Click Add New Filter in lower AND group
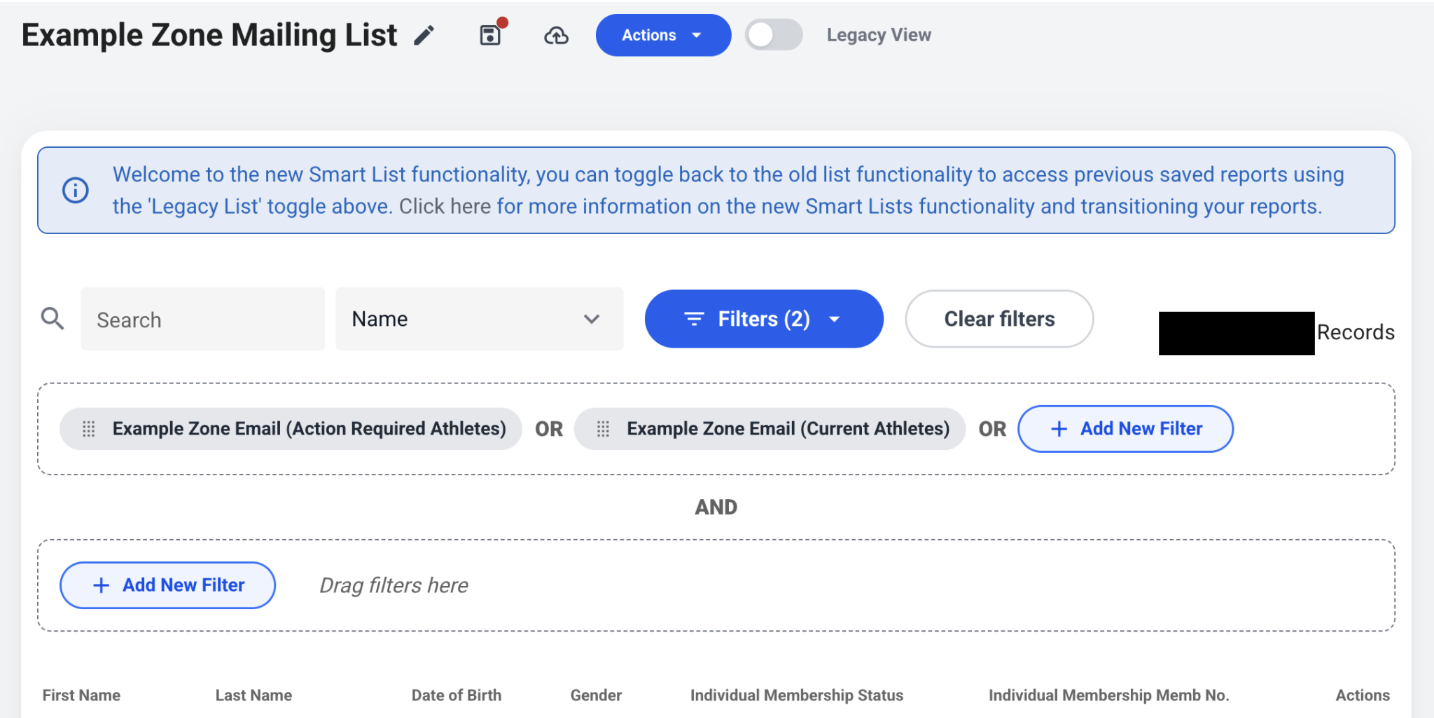 pyautogui.click(x=167, y=585)
